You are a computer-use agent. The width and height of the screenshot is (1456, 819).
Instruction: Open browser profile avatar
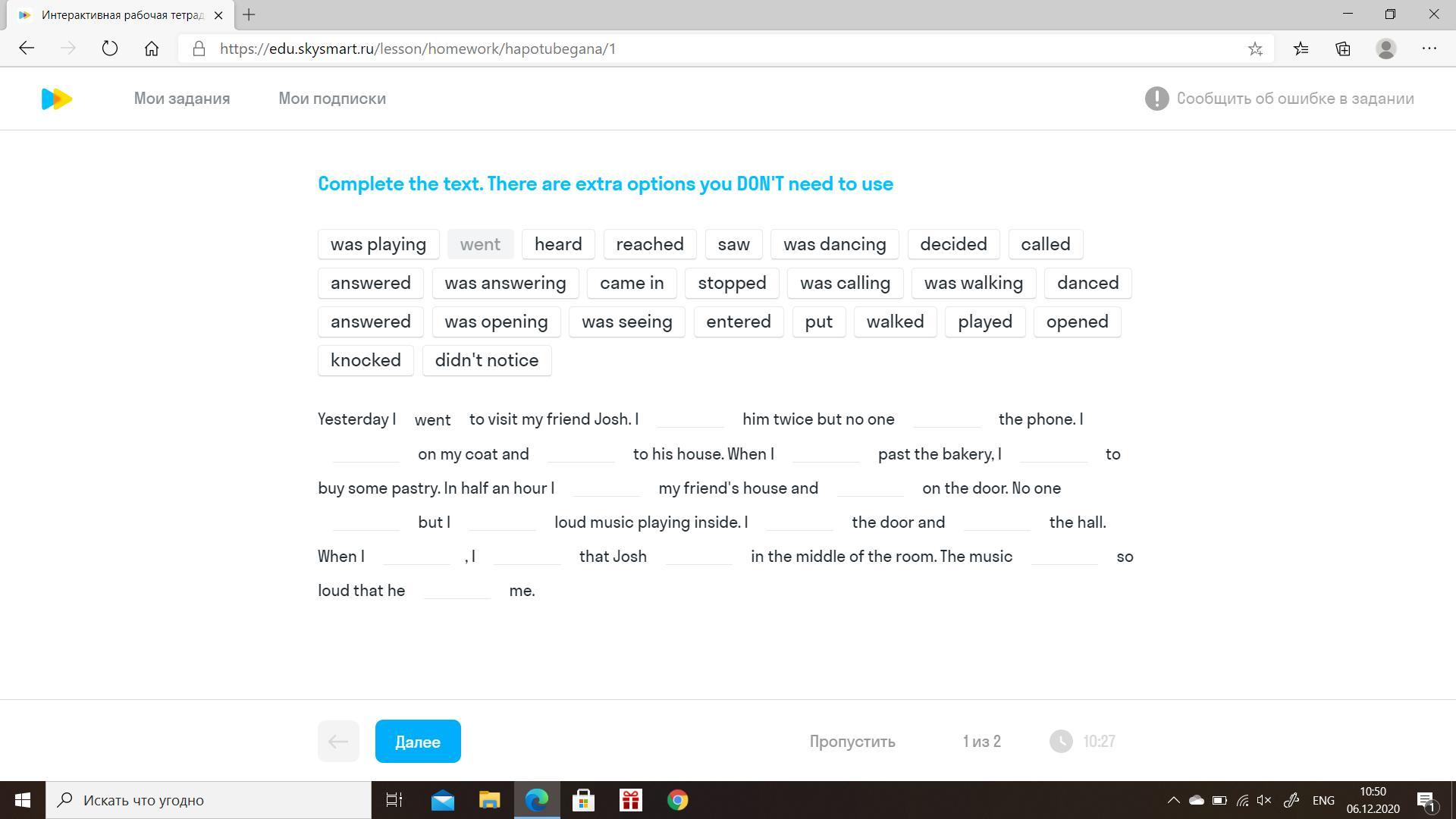pyautogui.click(x=1385, y=49)
